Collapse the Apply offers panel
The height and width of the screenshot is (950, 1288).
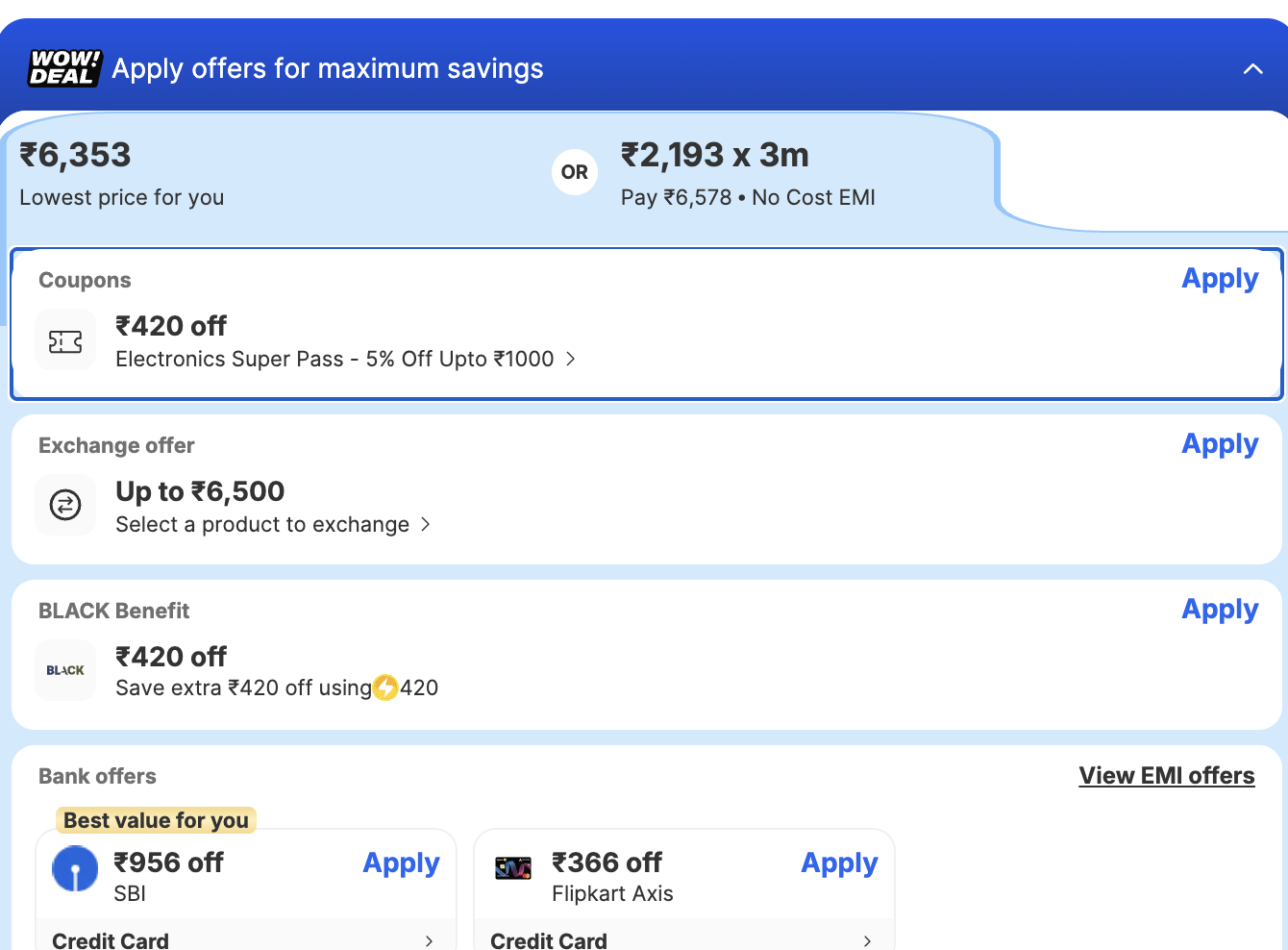pos(1252,68)
